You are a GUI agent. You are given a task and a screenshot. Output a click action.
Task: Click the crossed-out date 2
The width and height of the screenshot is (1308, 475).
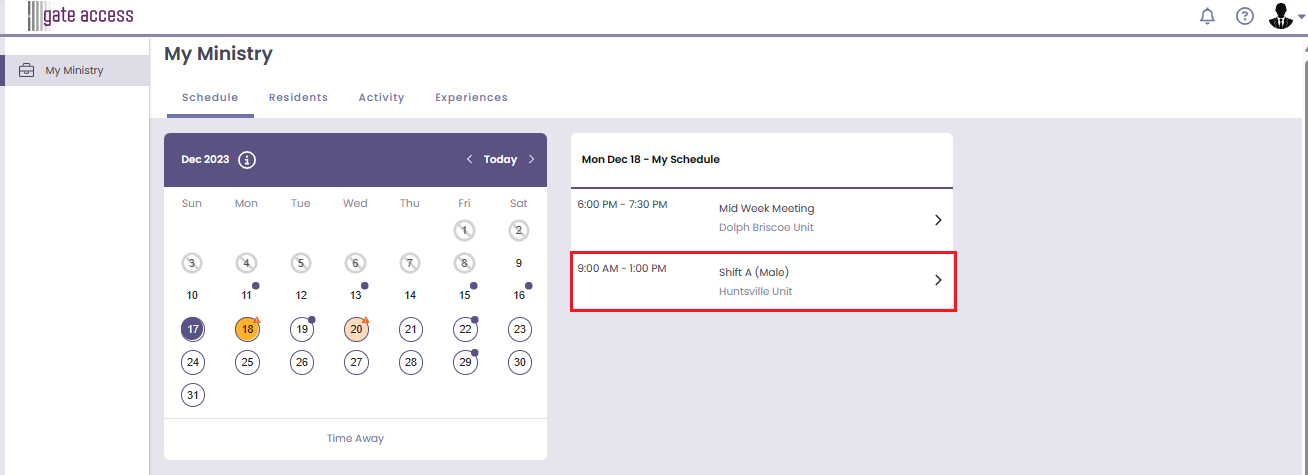(519, 231)
